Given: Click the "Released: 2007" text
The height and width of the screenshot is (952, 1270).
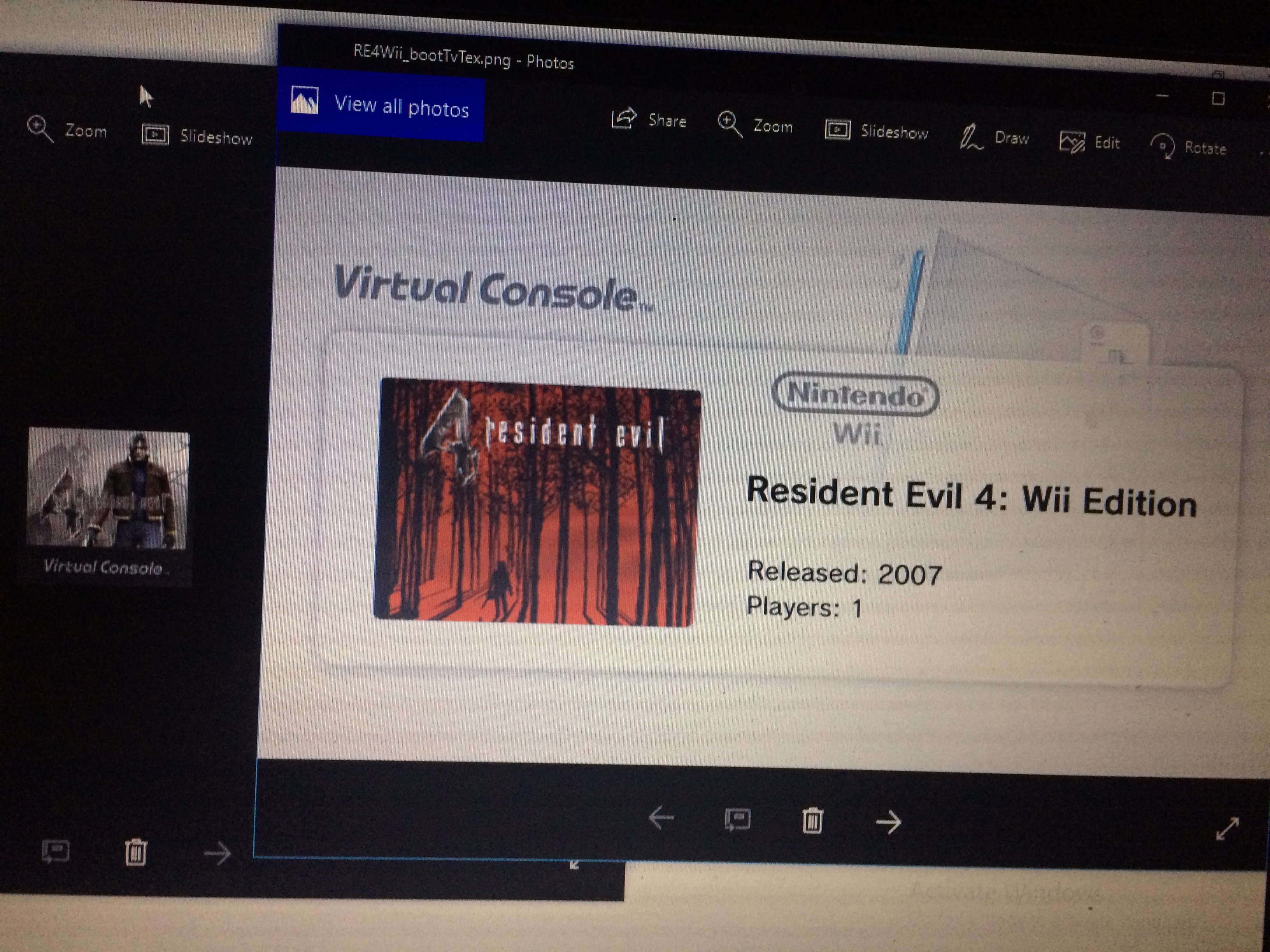Looking at the screenshot, I should click(x=845, y=573).
